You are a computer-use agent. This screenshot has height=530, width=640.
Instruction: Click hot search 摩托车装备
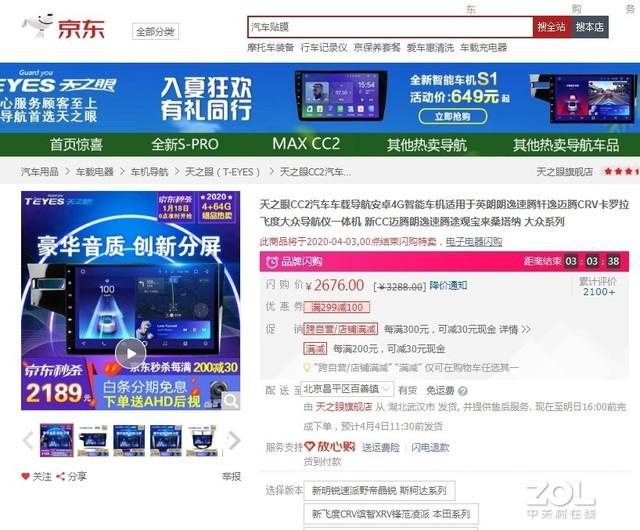pyautogui.click(x=270, y=48)
